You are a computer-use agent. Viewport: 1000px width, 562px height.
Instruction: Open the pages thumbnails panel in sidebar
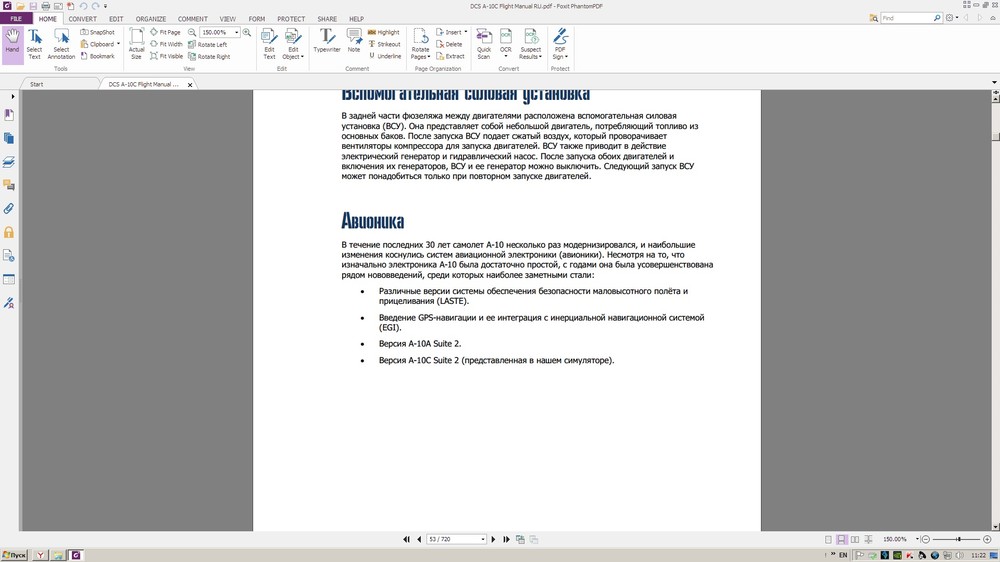9,138
